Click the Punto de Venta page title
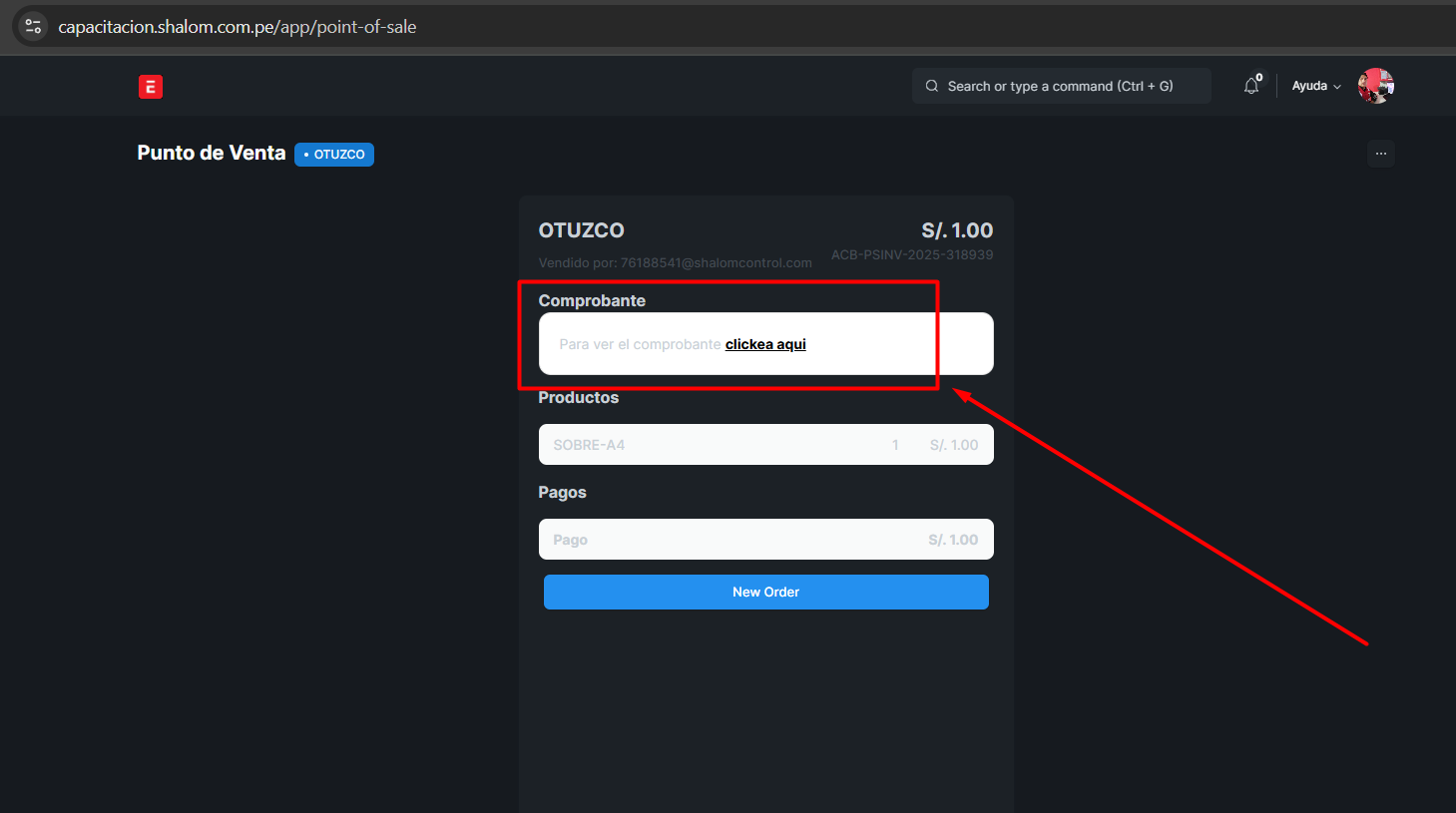 coord(212,153)
